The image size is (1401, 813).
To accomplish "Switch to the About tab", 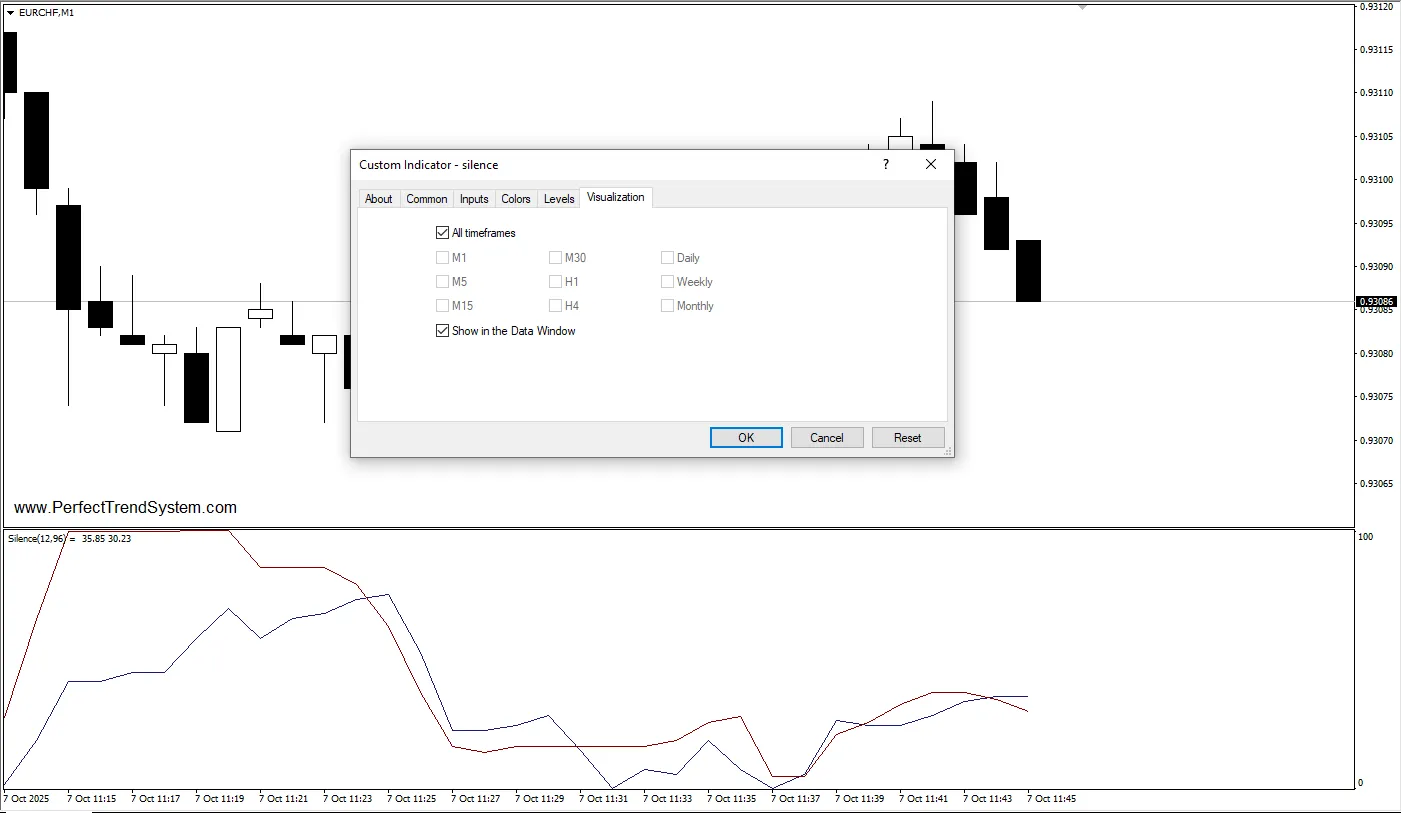I will point(378,199).
